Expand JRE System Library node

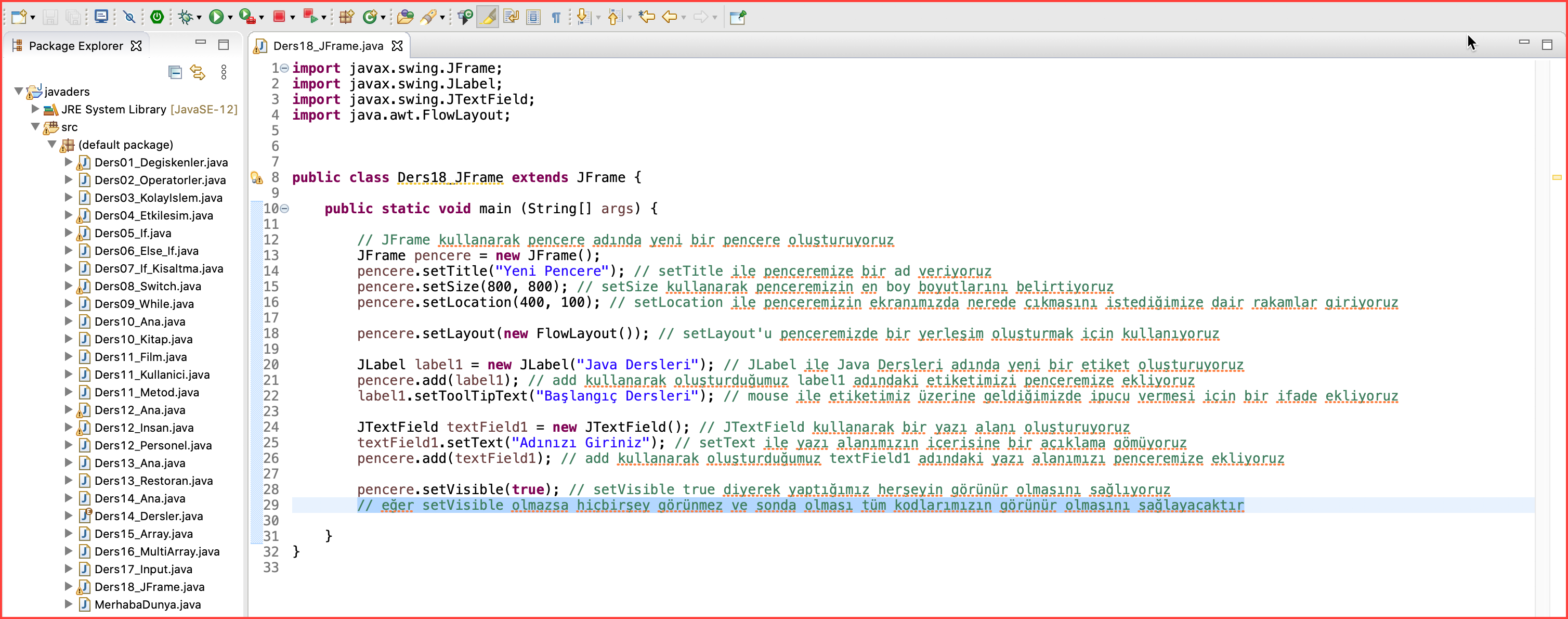coord(35,109)
